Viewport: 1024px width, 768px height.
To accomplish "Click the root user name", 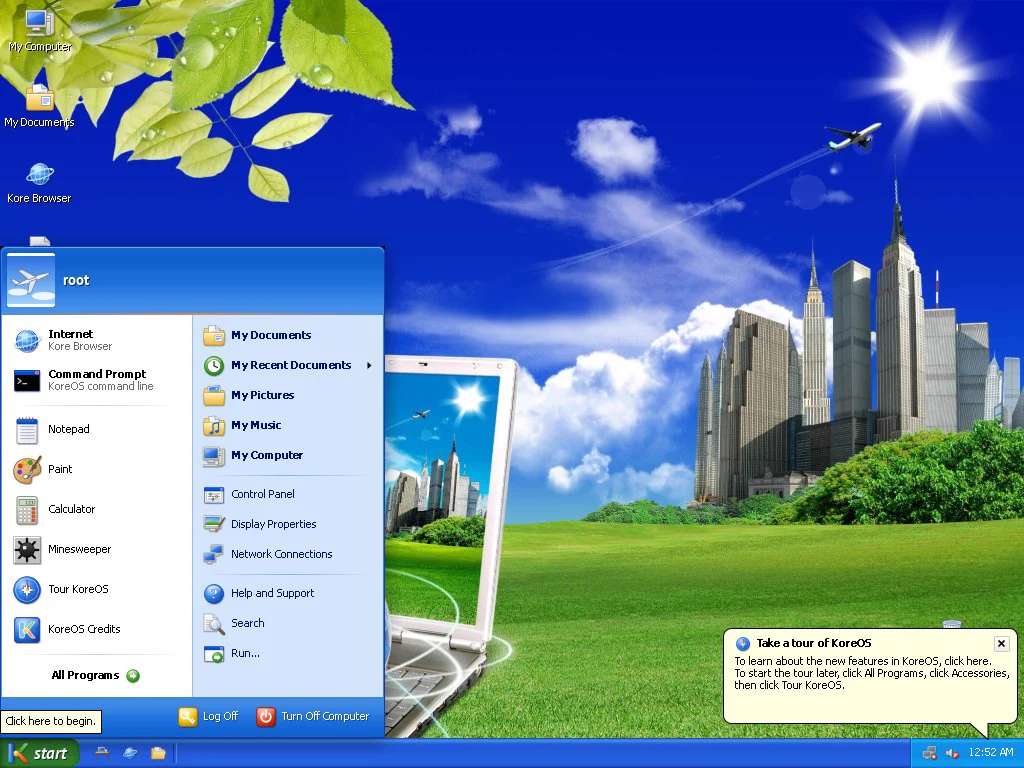I will pyautogui.click(x=76, y=281).
